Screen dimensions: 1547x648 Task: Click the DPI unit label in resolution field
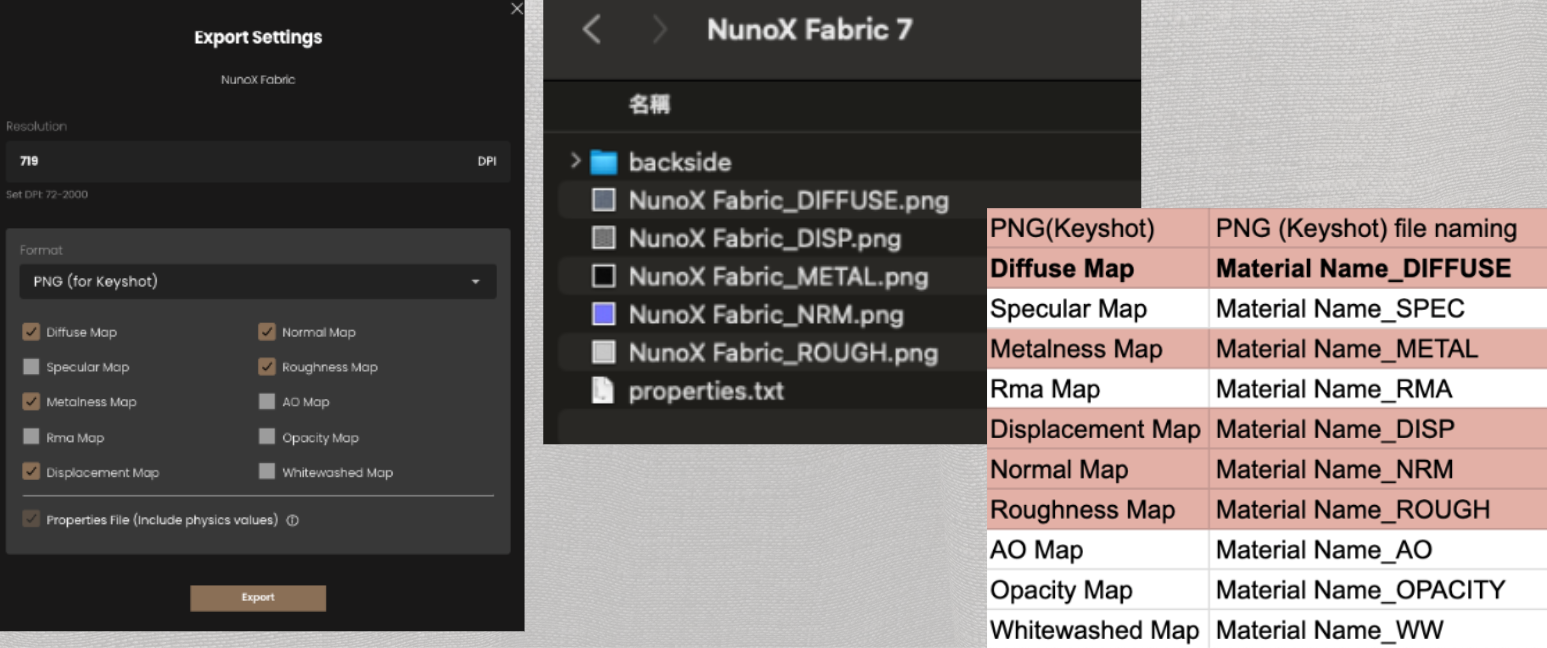coord(487,161)
